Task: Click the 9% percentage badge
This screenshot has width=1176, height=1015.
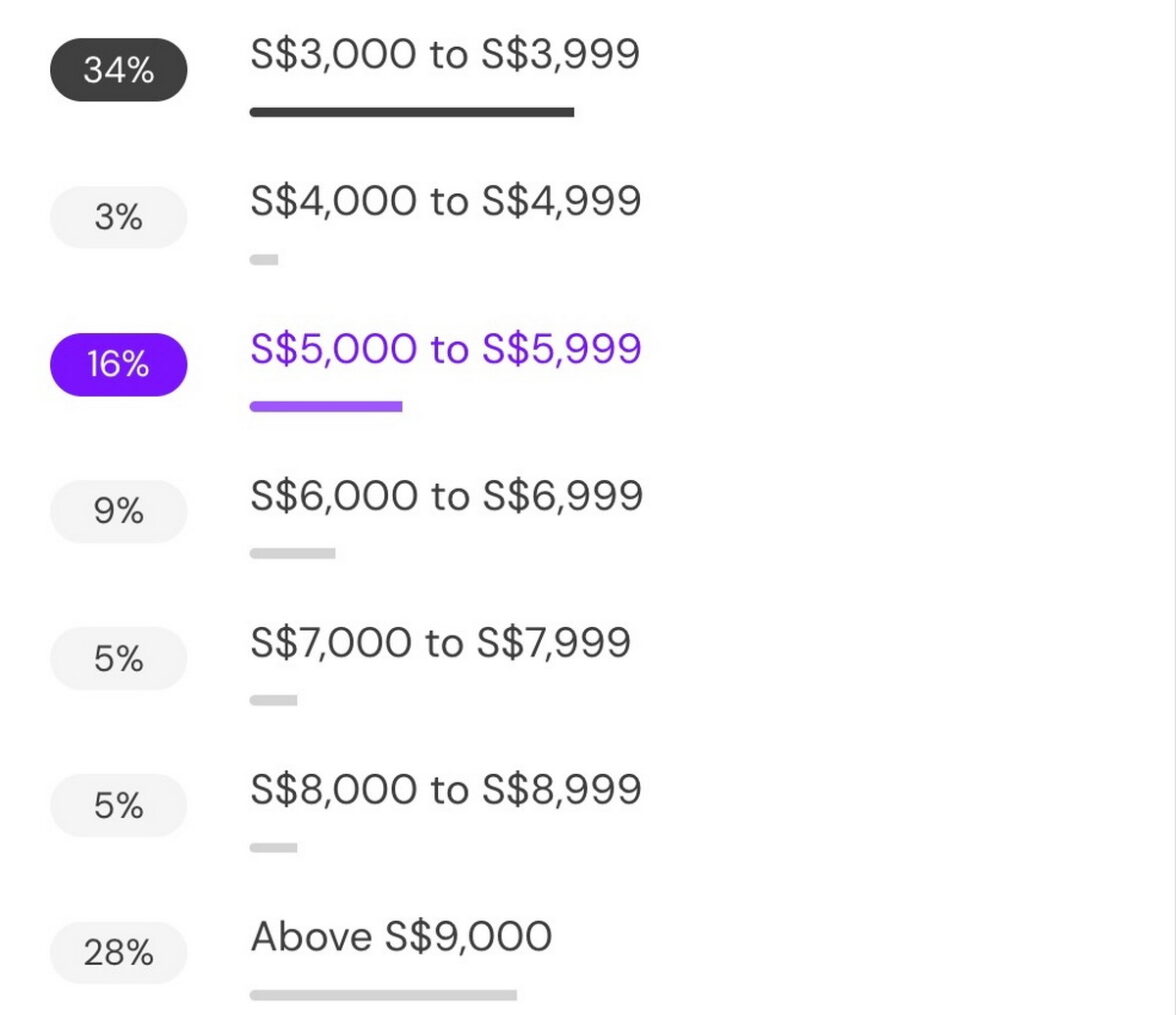Action: click(x=118, y=511)
